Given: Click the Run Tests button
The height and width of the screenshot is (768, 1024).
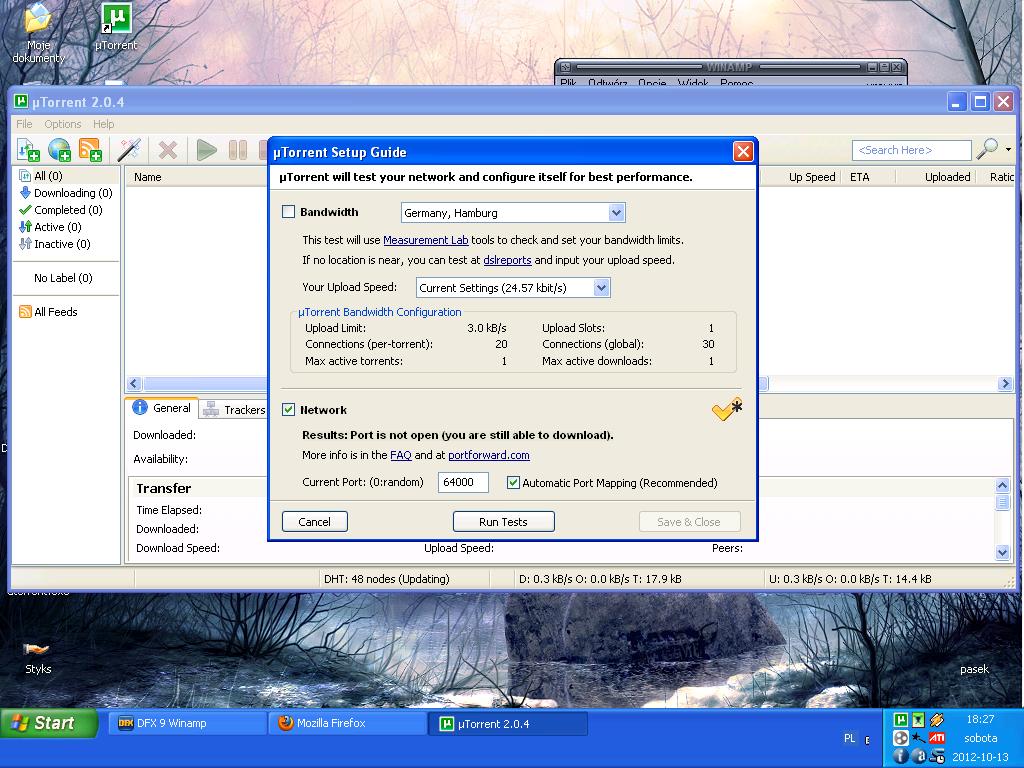Looking at the screenshot, I should pyautogui.click(x=504, y=522).
